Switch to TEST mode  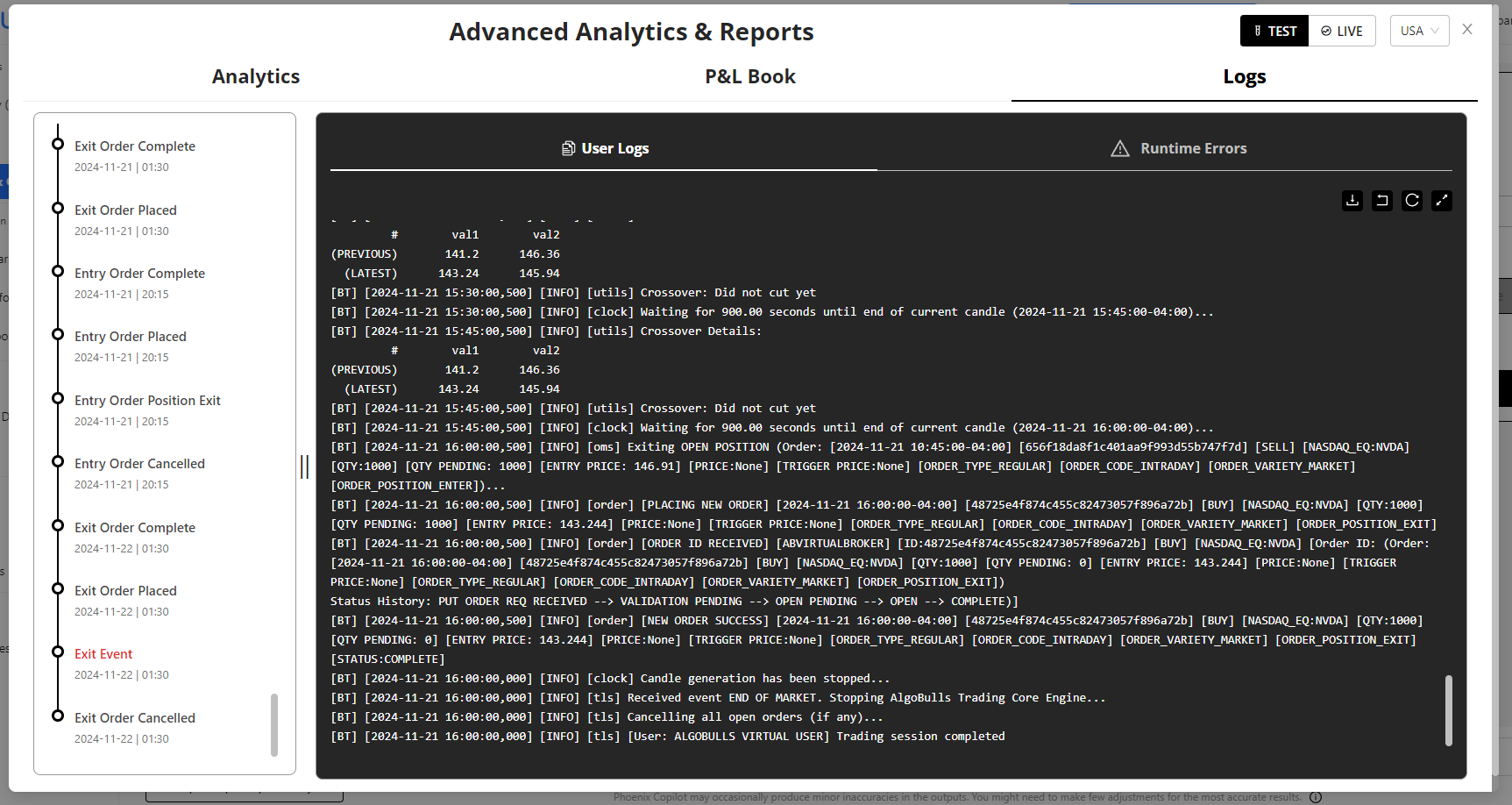[1274, 31]
